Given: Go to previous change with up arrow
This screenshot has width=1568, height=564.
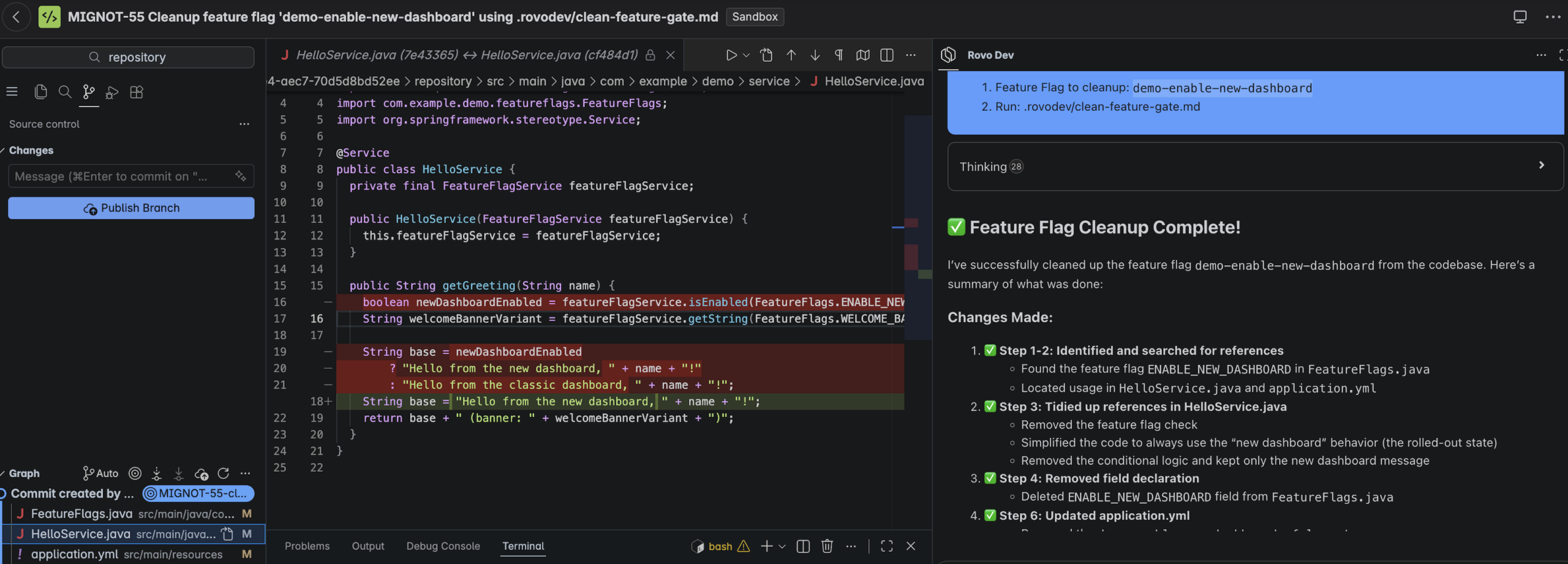Looking at the screenshot, I should click(791, 55).
